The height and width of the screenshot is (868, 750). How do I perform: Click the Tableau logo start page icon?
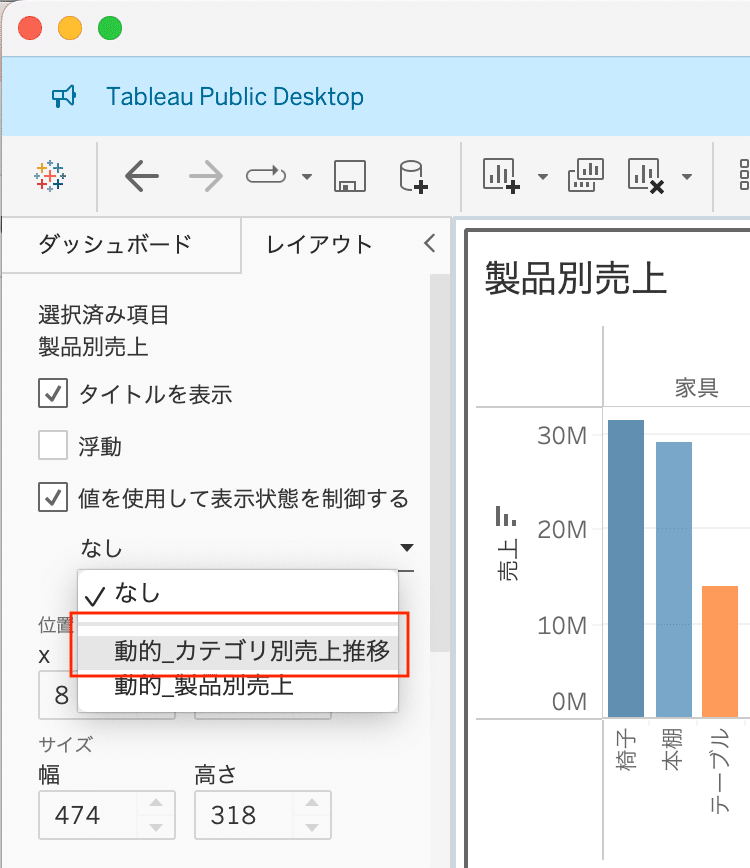pyautogui.click(x=50, y=176)
